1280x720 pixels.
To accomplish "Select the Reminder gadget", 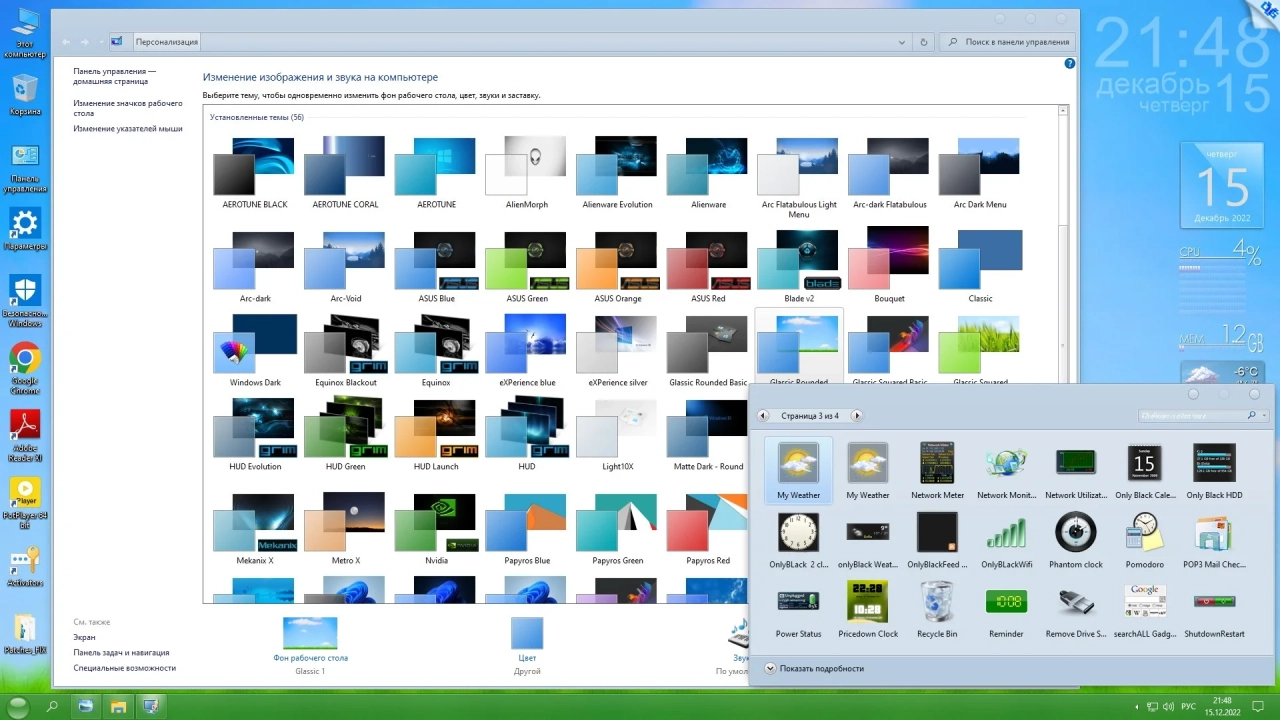I will pos(1006,610).
